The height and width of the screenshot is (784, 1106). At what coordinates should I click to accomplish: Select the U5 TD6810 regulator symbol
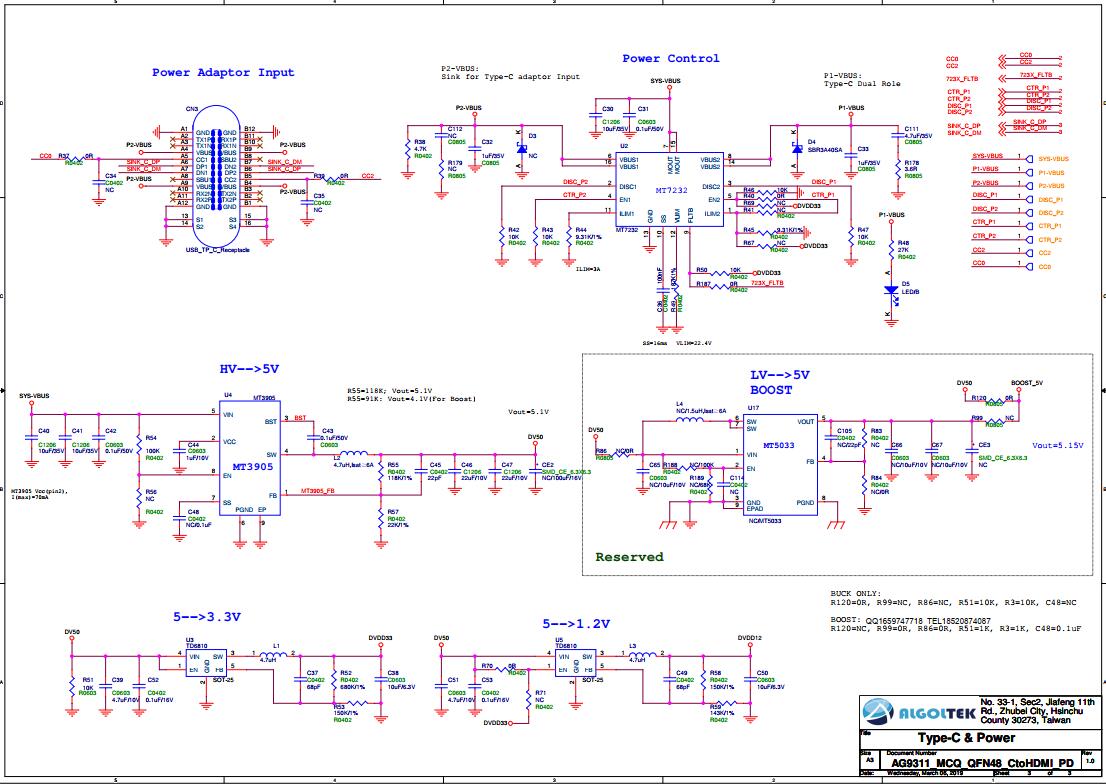[576, 663]
